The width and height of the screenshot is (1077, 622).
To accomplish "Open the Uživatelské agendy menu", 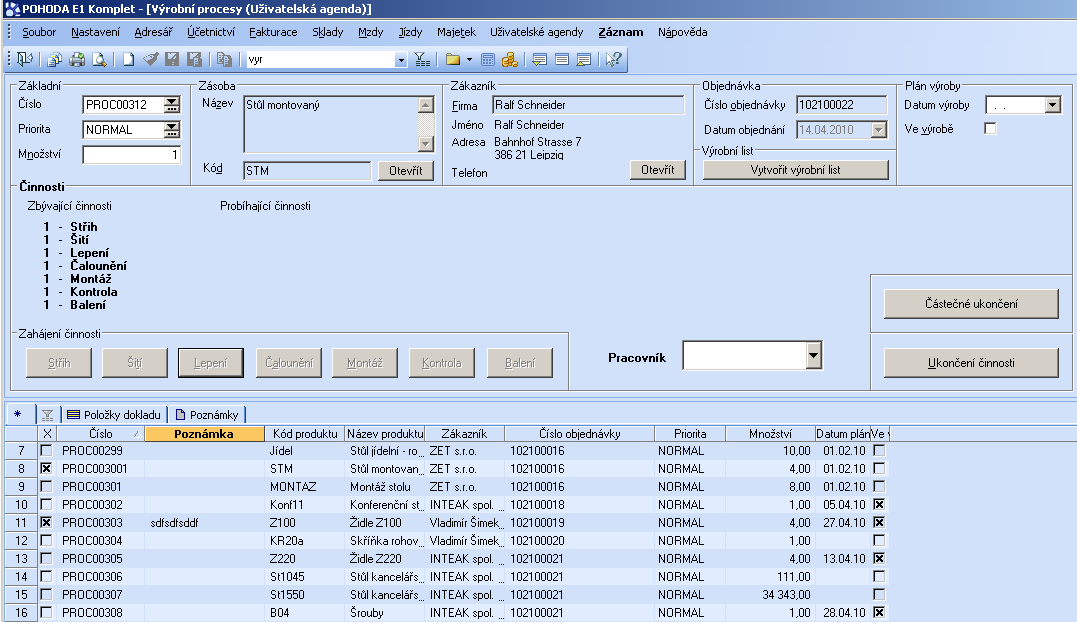I will pos(536,32).
